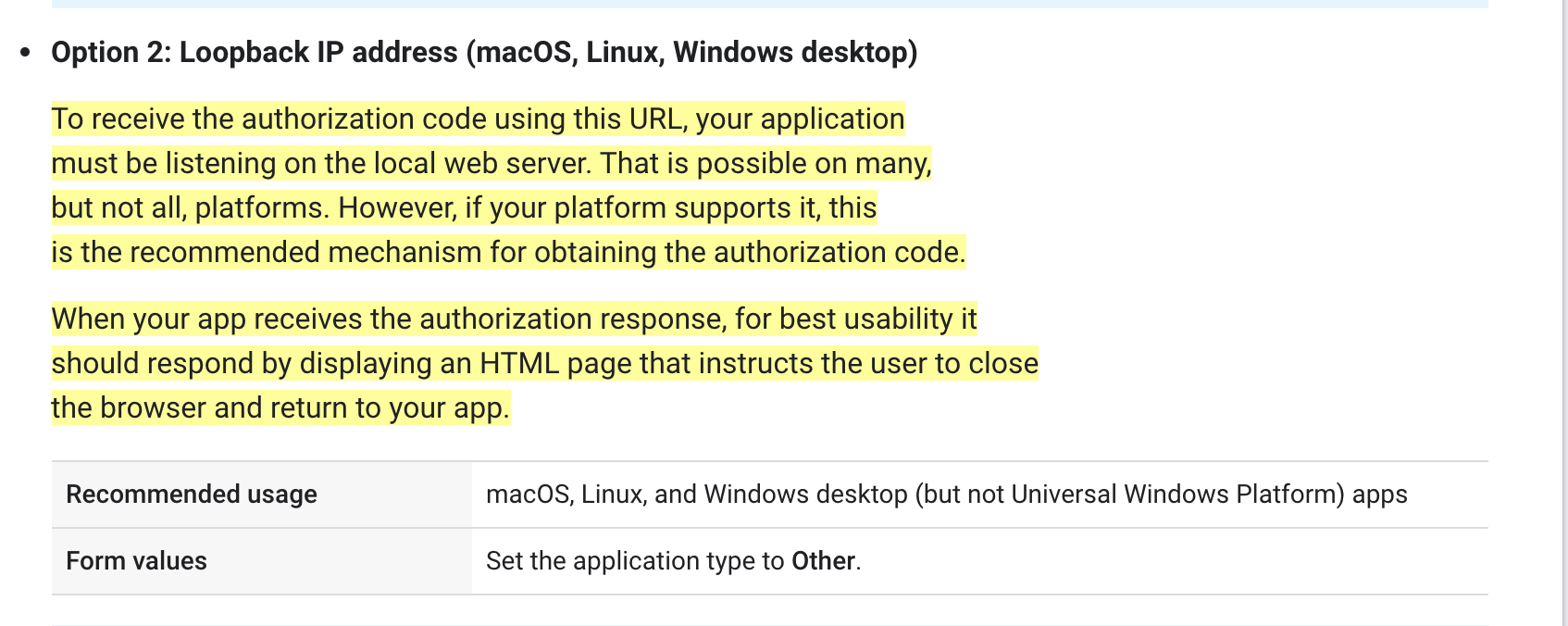
Task: Click the "Form values" table cell
Action: (136, 561)
